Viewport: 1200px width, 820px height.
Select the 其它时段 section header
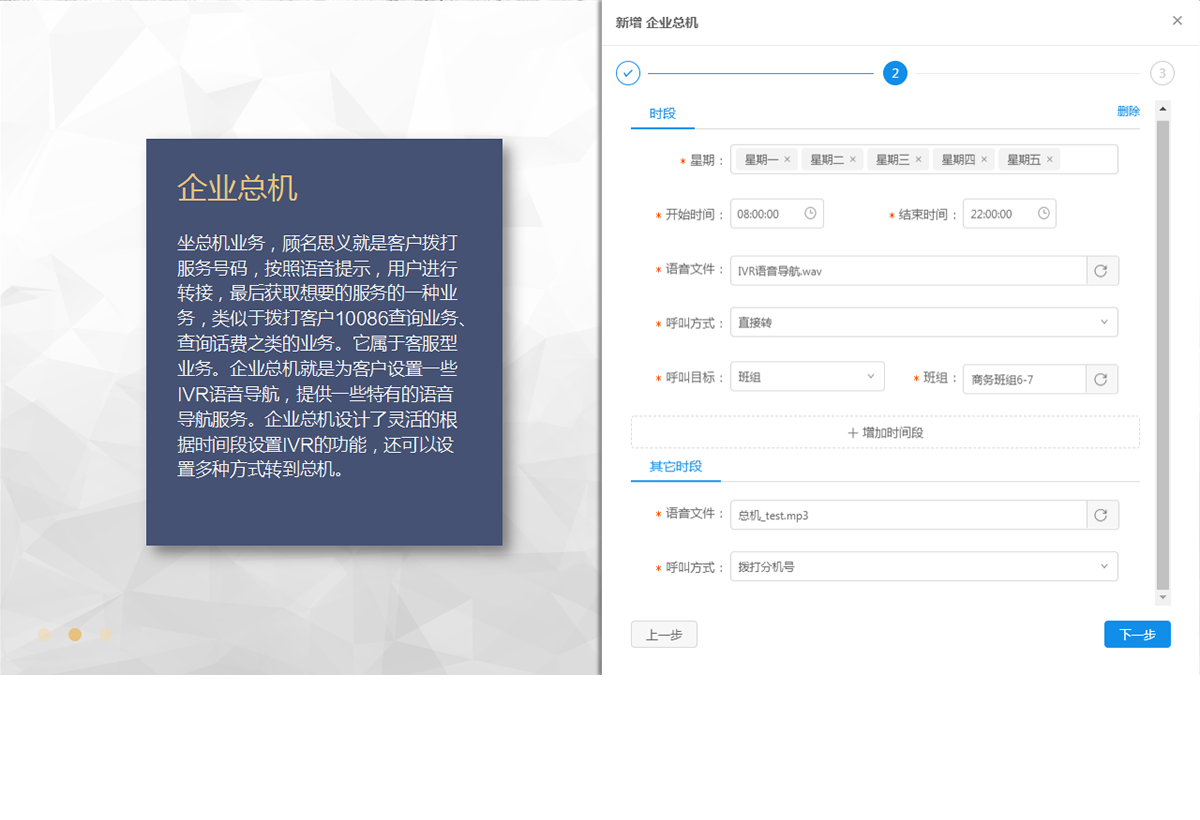[675, 467]
